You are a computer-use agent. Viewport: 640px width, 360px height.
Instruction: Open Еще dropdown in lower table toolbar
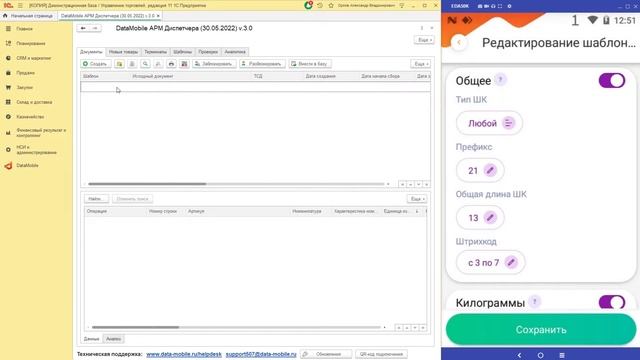(x=417, y=199)
